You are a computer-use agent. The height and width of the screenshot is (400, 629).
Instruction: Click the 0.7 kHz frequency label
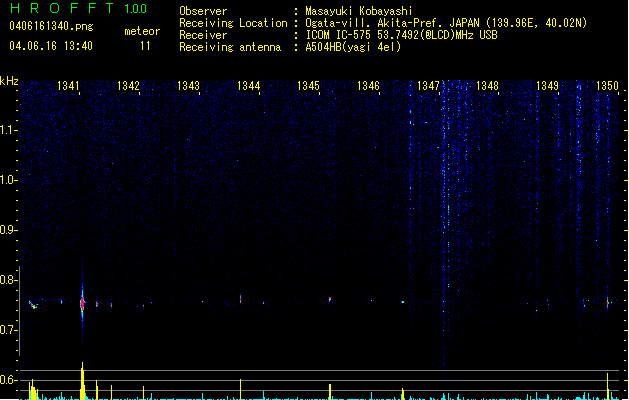point(8,330)
